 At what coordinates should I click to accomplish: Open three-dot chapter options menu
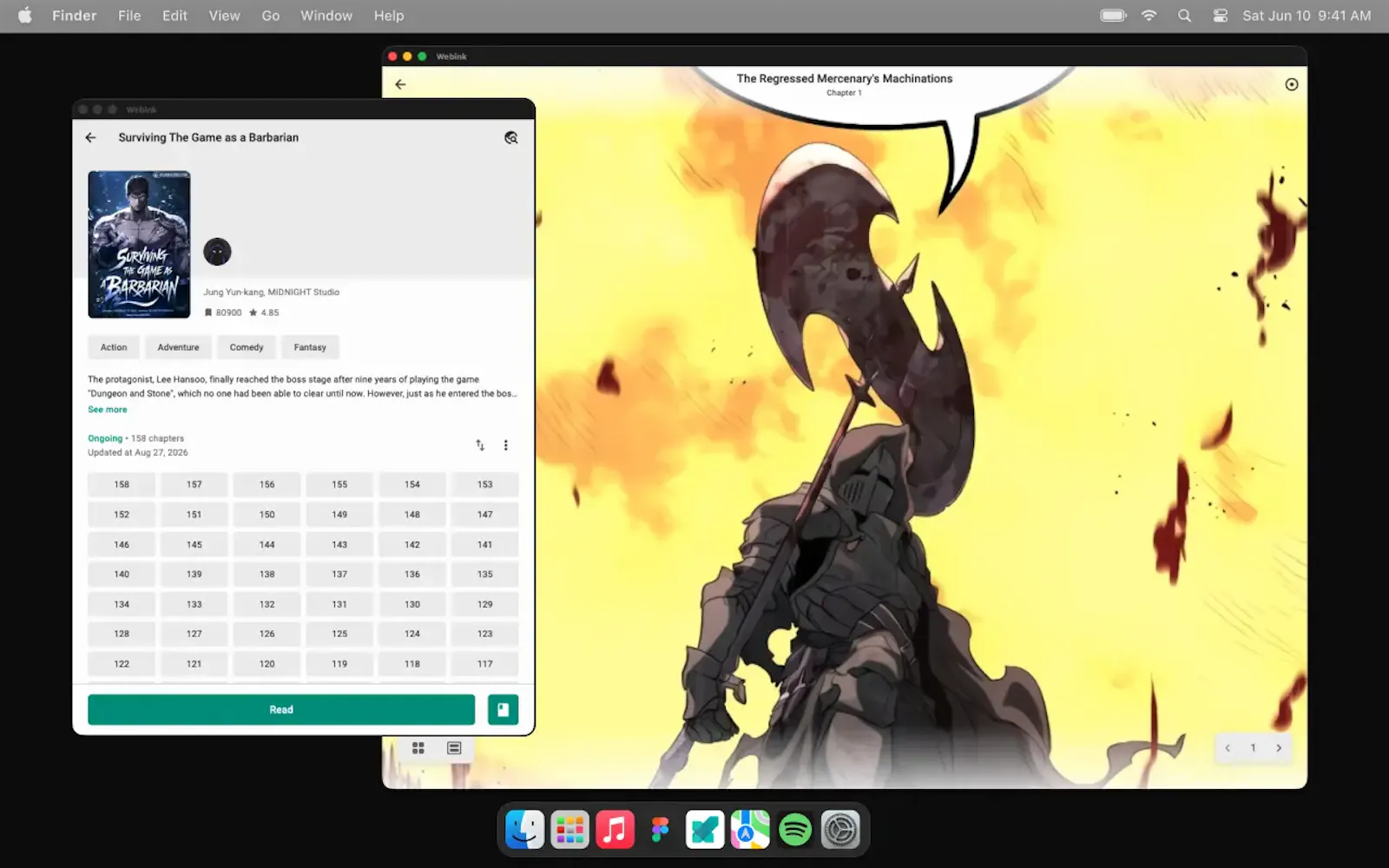[506, 445]
